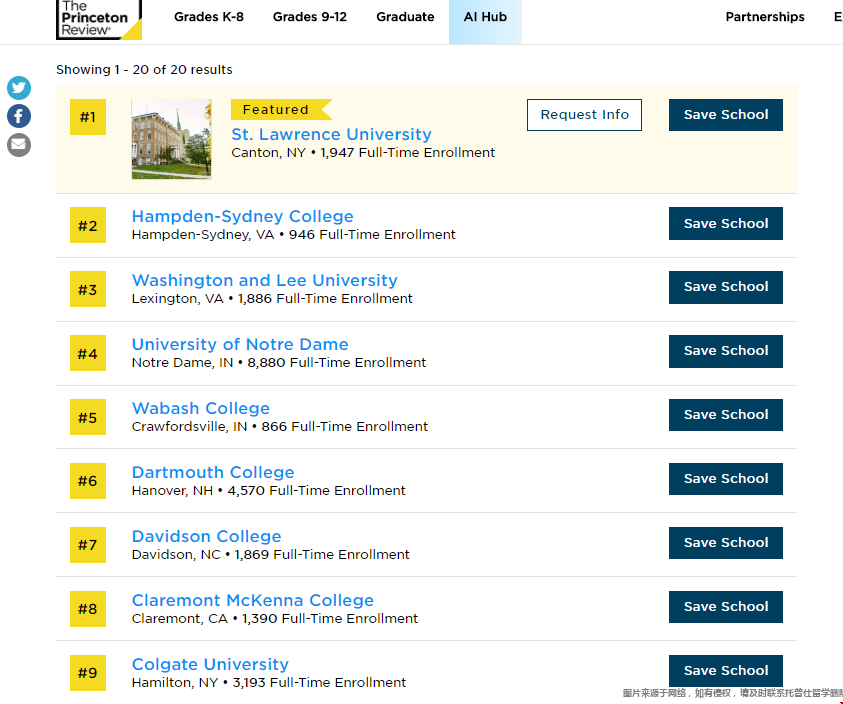This screenshot has height=704, width=843.
Task: Open Grades 9-12 menu
Action: point(310,17)
